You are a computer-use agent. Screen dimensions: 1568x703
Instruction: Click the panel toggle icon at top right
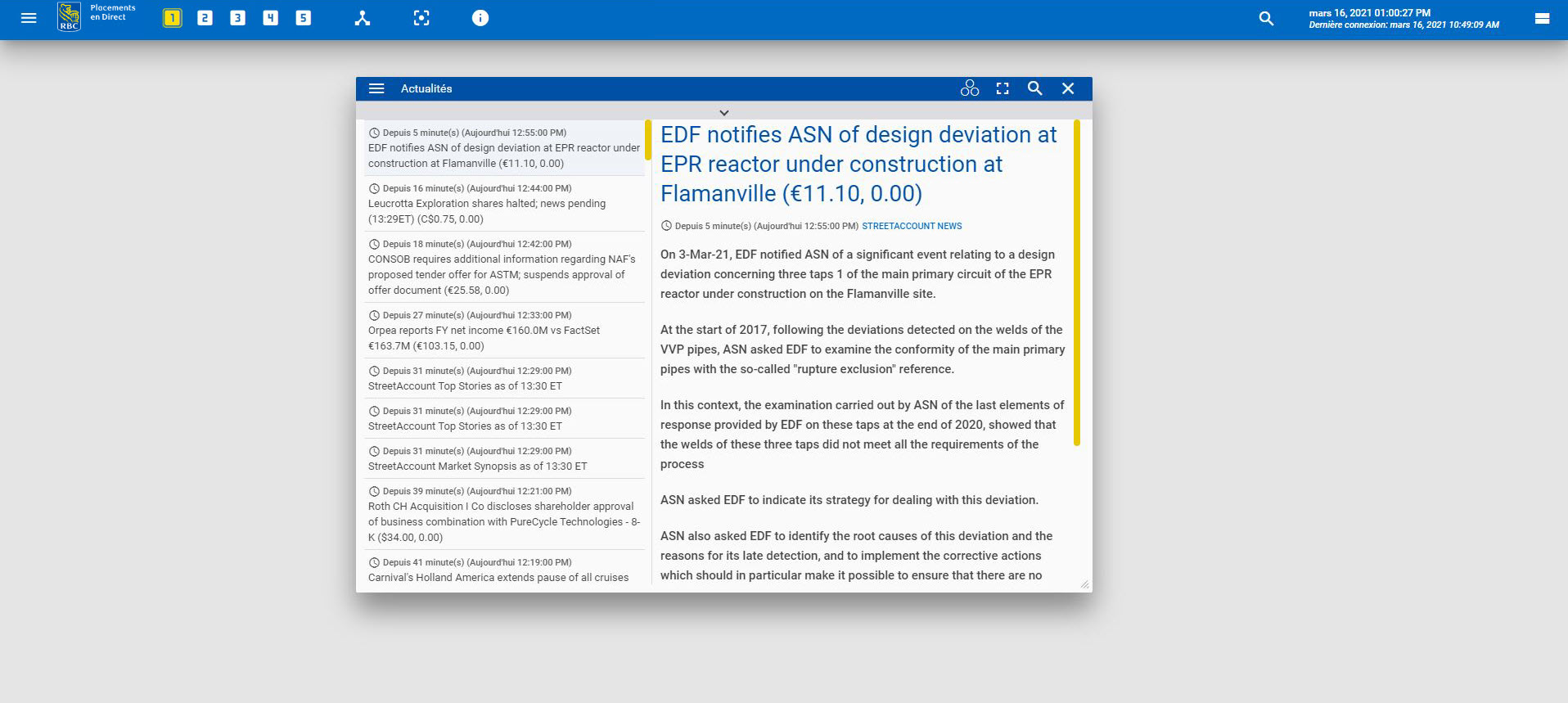tap(1542, 18)
